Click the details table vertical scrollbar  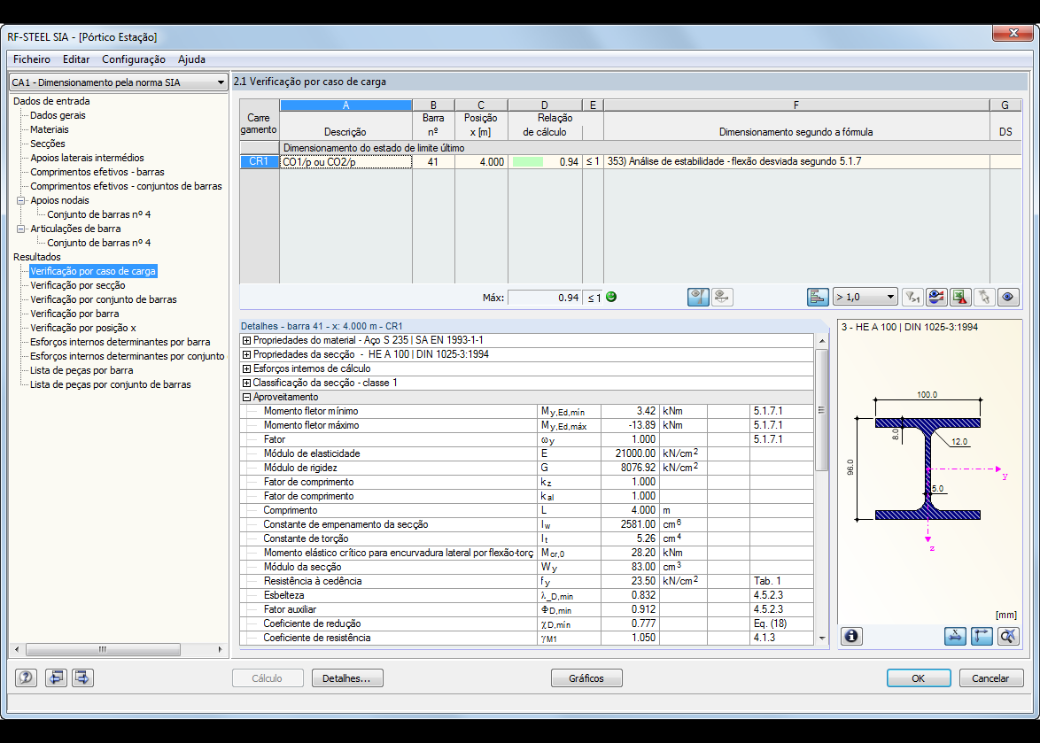(x=822, y=489)
